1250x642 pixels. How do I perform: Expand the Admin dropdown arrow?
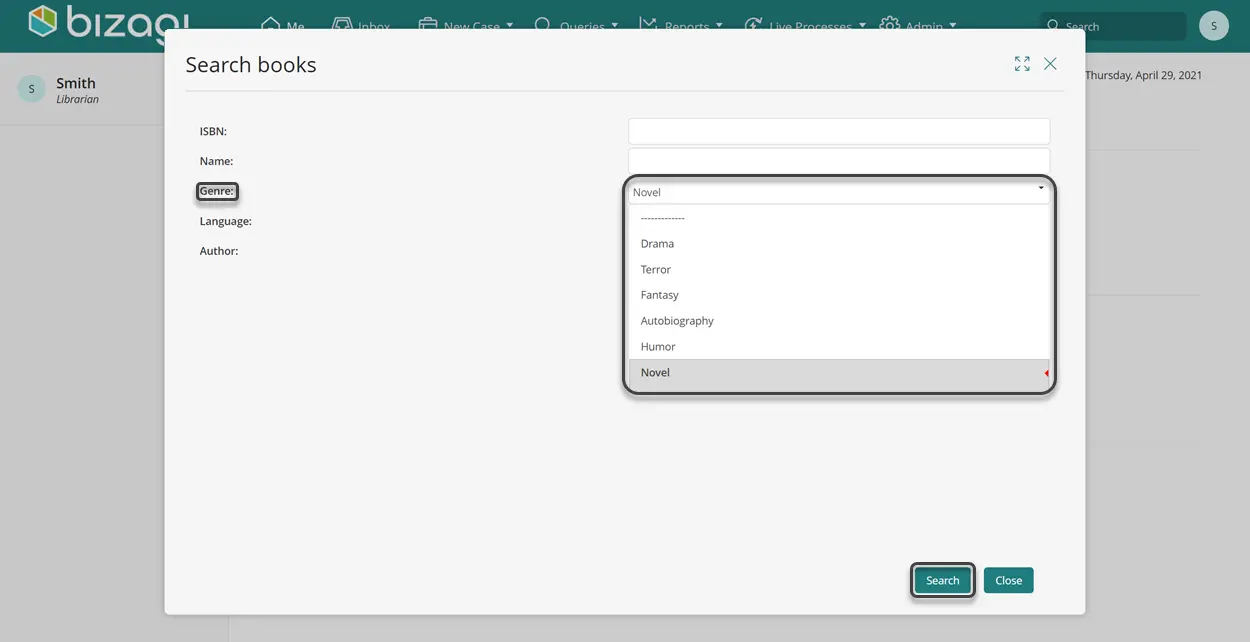point(952,26)
